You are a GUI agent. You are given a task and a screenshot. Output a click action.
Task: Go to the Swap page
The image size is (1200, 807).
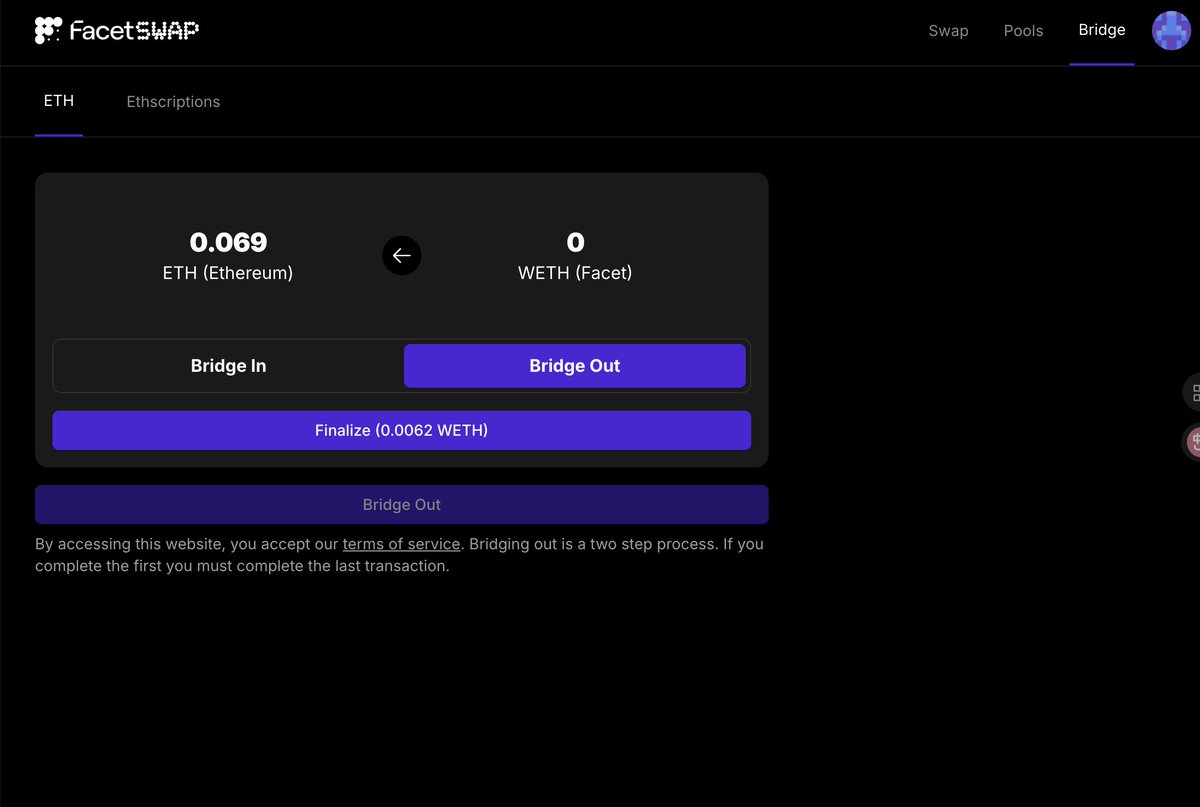pyautogui.click(x=948, y=31)
